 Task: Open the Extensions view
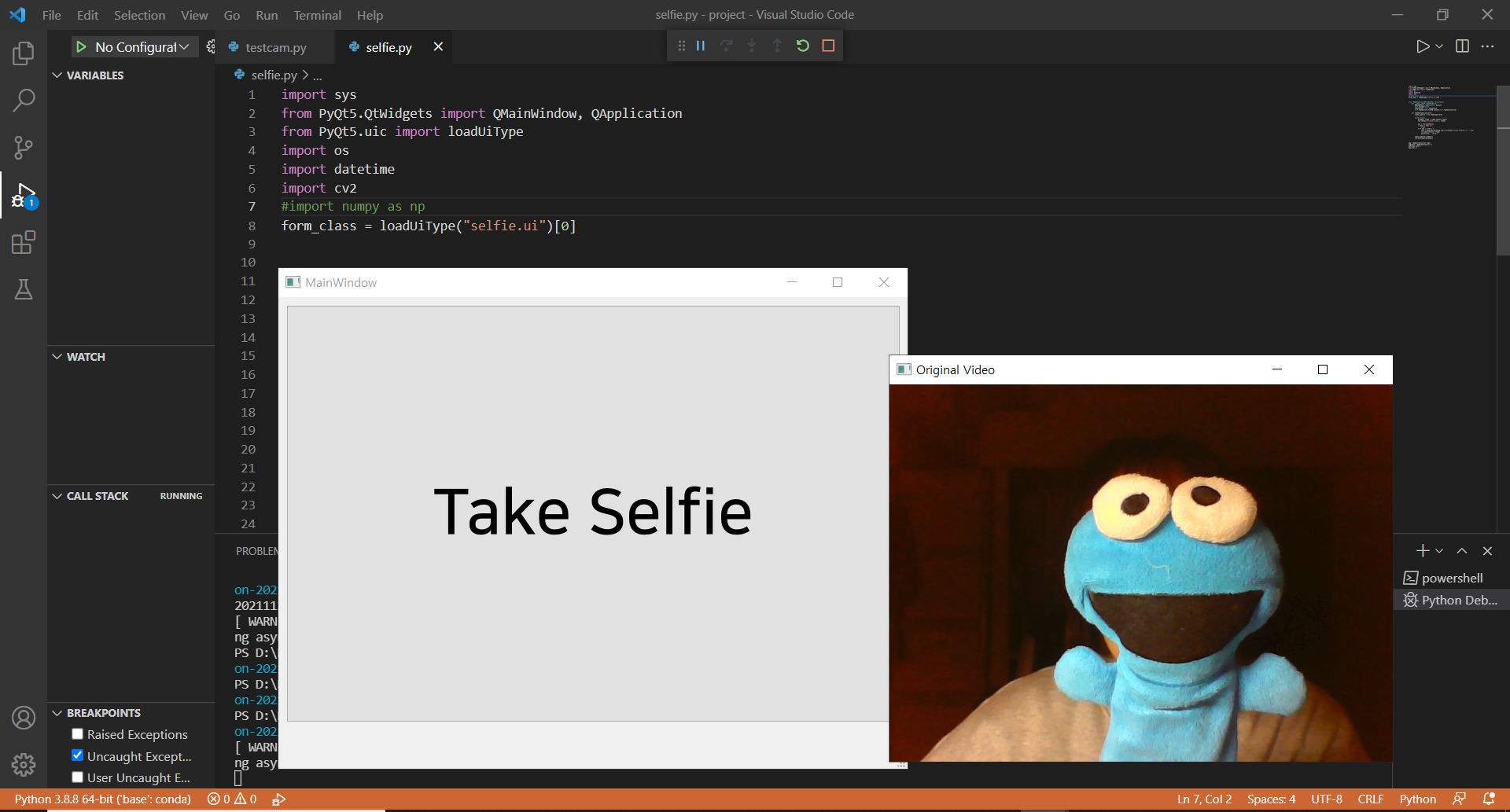pos(24,242)
